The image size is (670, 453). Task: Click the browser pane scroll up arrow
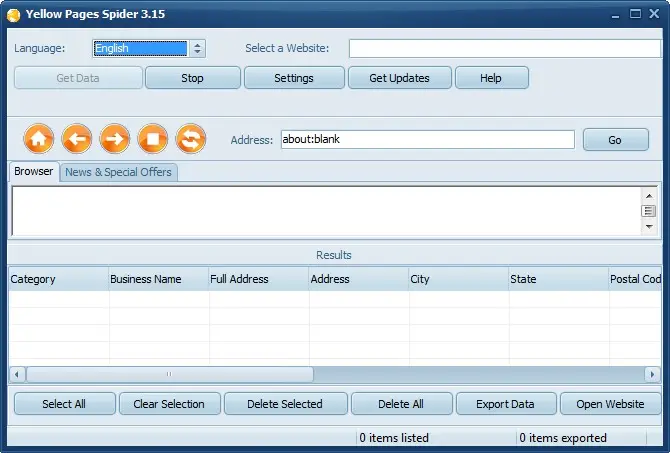pos(649,196)
